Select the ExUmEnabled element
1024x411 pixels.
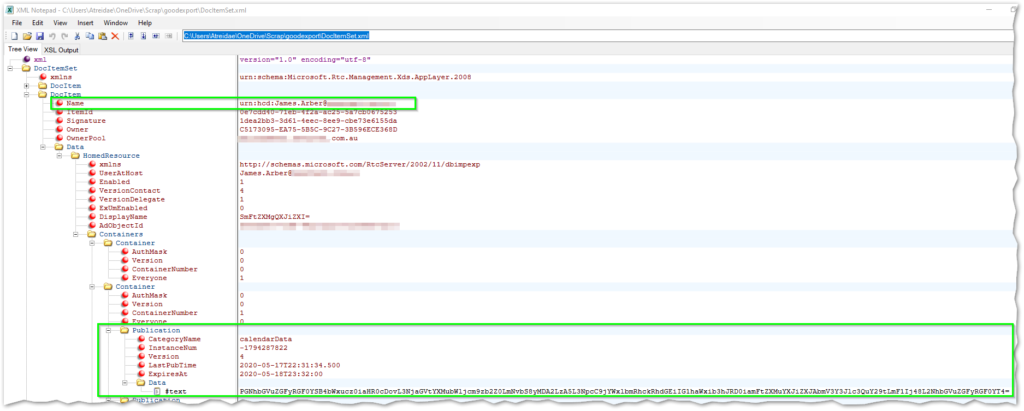tap(123, 208)
